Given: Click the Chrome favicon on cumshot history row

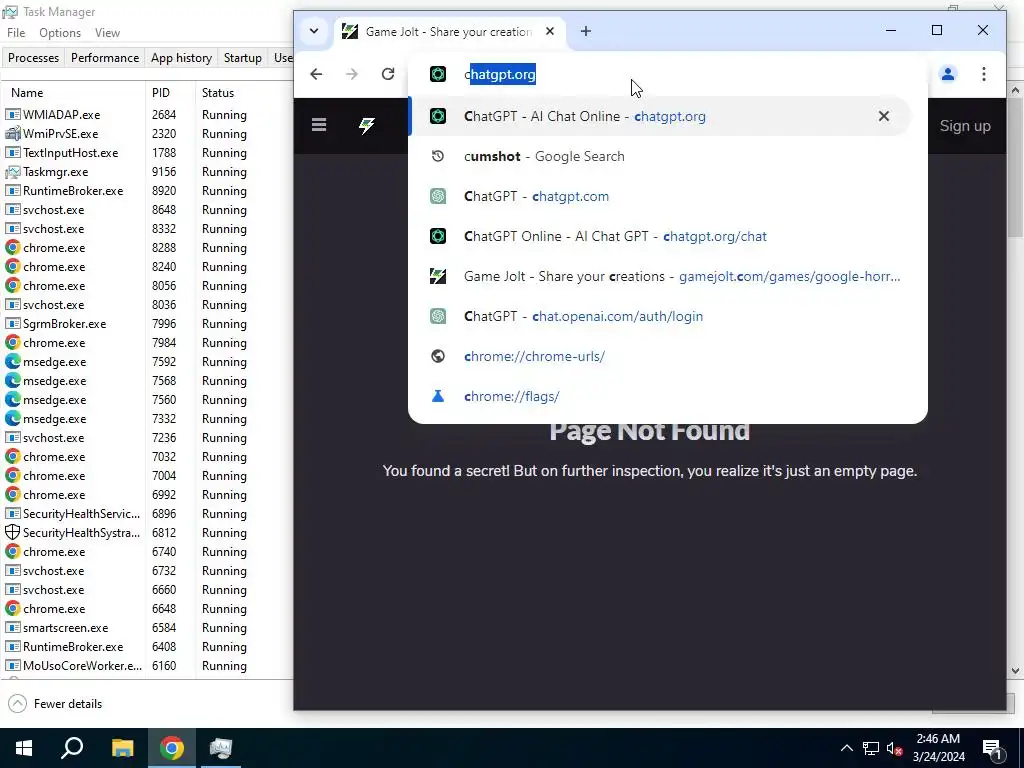Looking at the screenshot, I should pyautogui.click(x=438, y=156).
